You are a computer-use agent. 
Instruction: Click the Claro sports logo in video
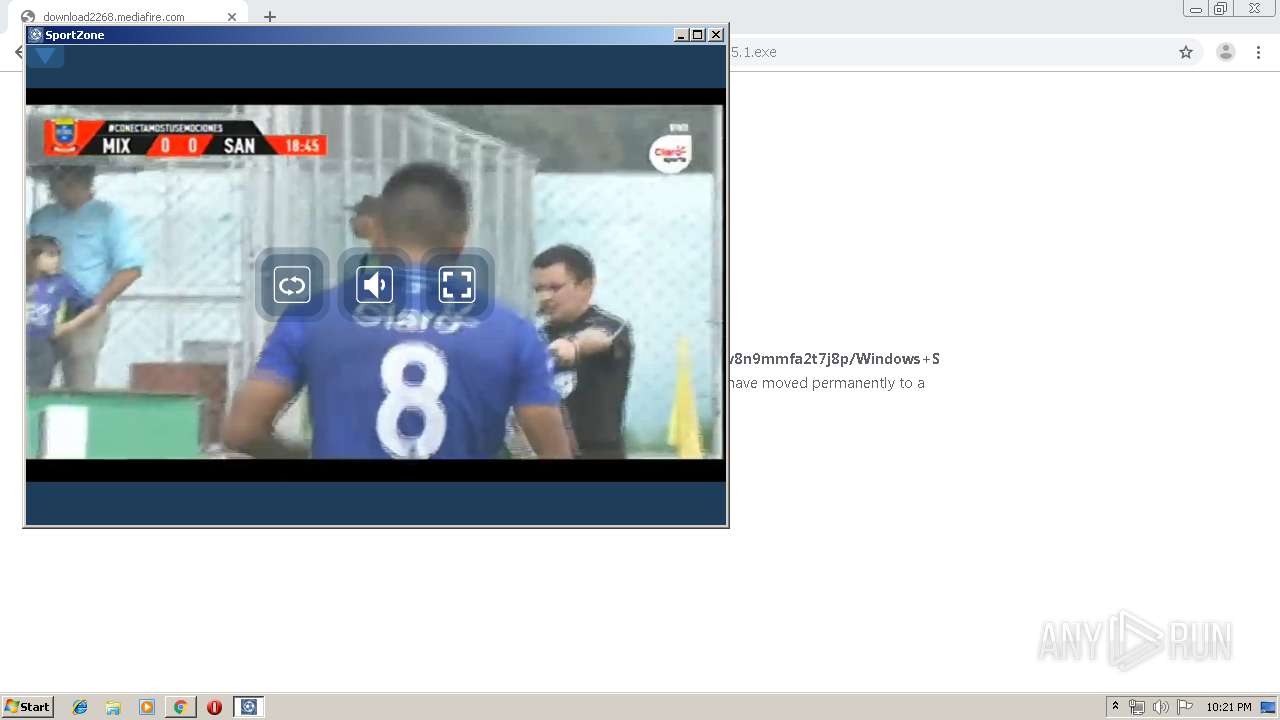pyautogui.click(x=670, y=154)
